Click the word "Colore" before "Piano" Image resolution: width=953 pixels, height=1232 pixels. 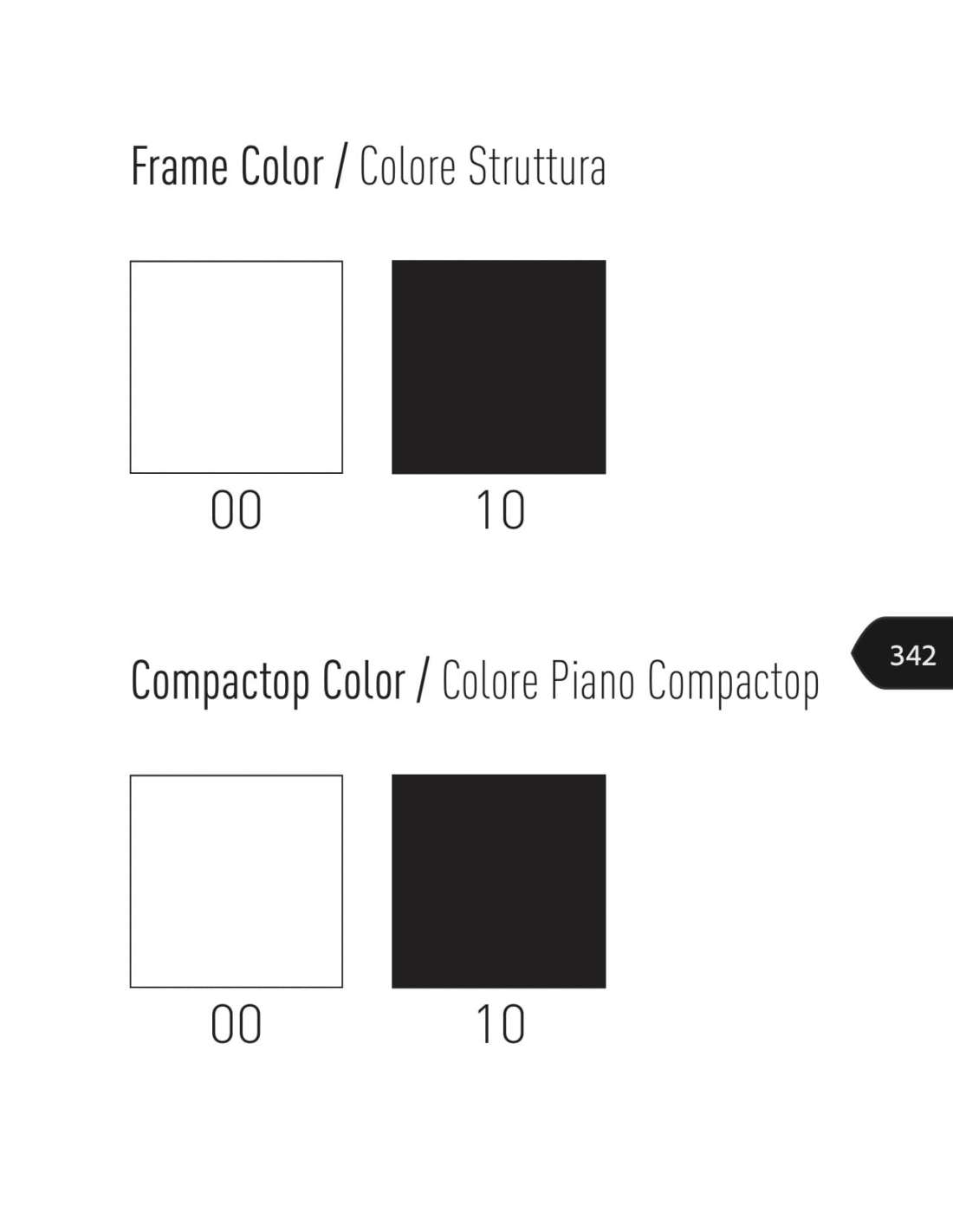(x=489, y=681)
